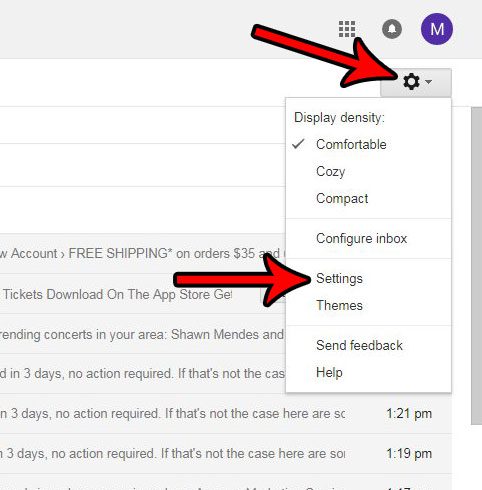Click the settings gear icon
The image size is (482, 490).
[411, 81]
